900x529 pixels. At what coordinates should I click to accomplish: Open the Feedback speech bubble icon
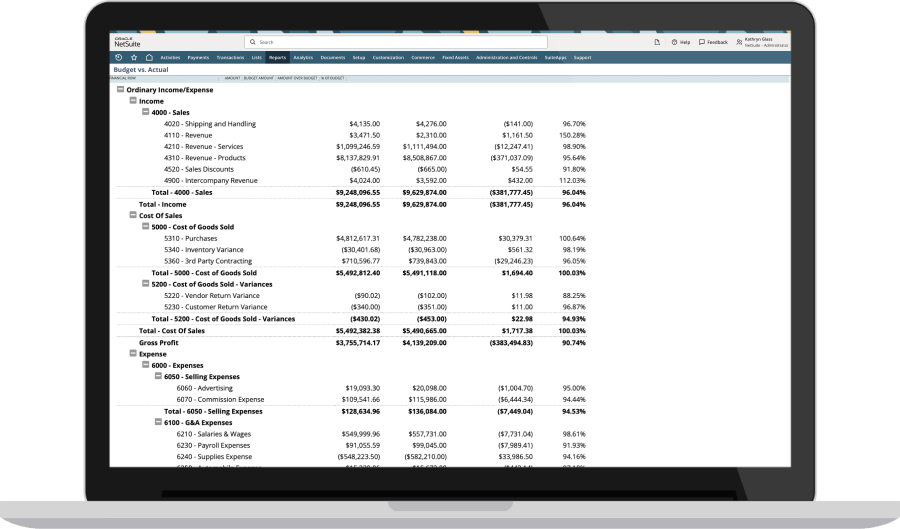pos(703,42)
